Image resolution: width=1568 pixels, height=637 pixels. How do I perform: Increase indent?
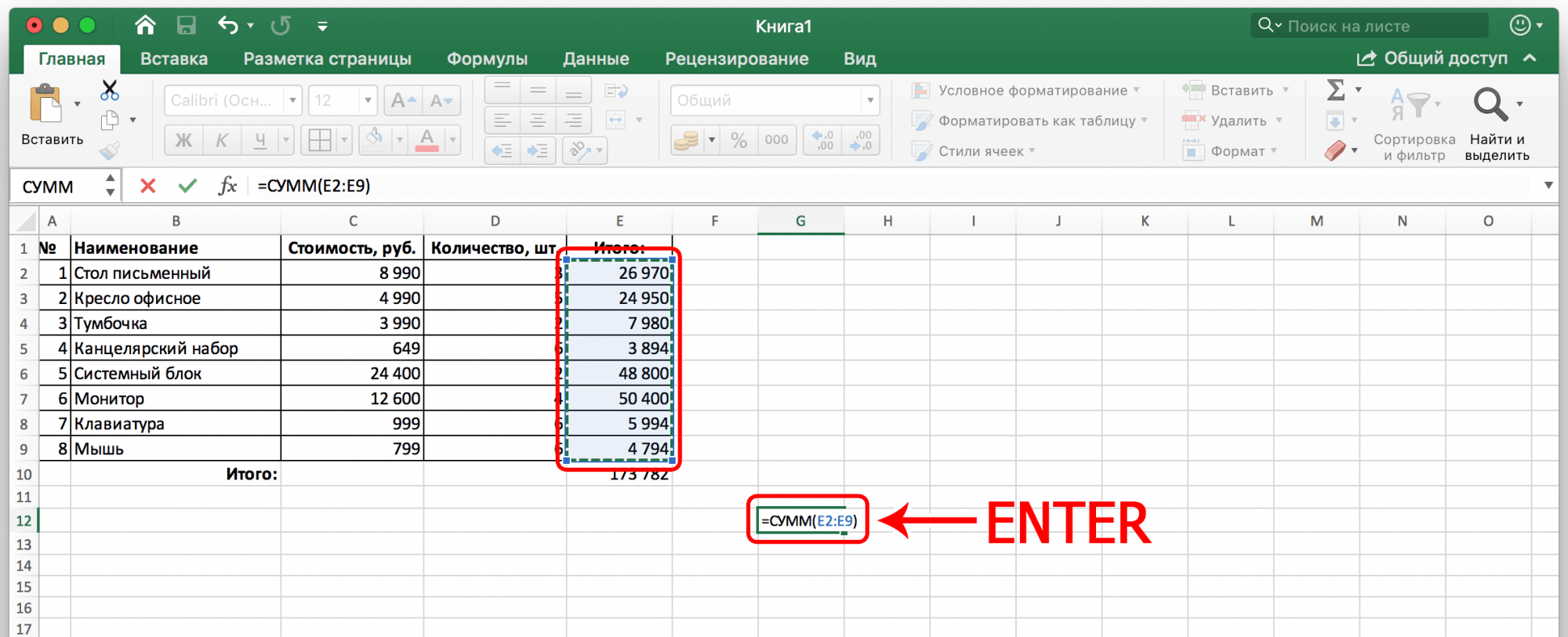point(538,150)
